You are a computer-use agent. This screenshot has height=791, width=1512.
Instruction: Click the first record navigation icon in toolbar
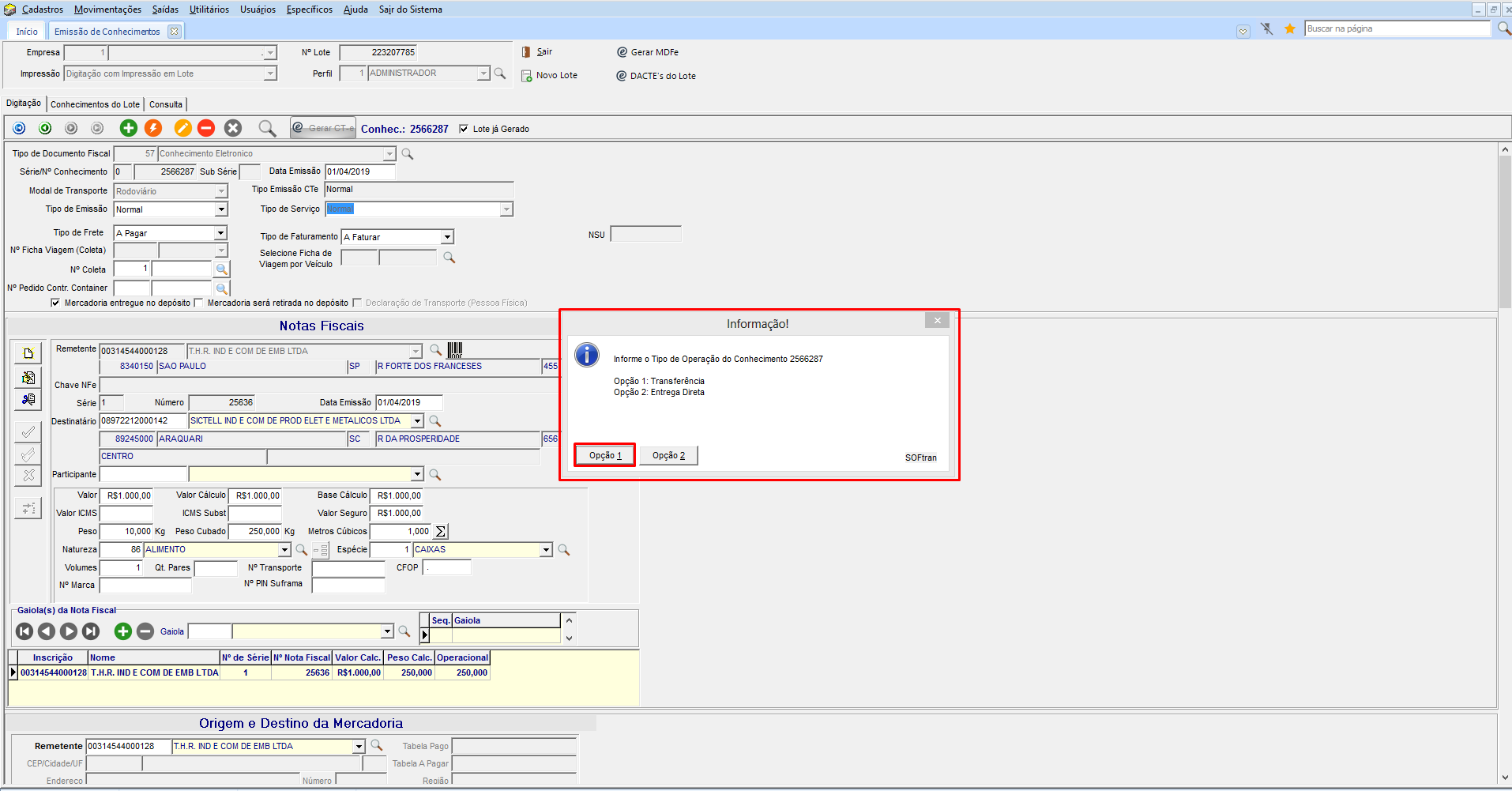pos(20,128)
